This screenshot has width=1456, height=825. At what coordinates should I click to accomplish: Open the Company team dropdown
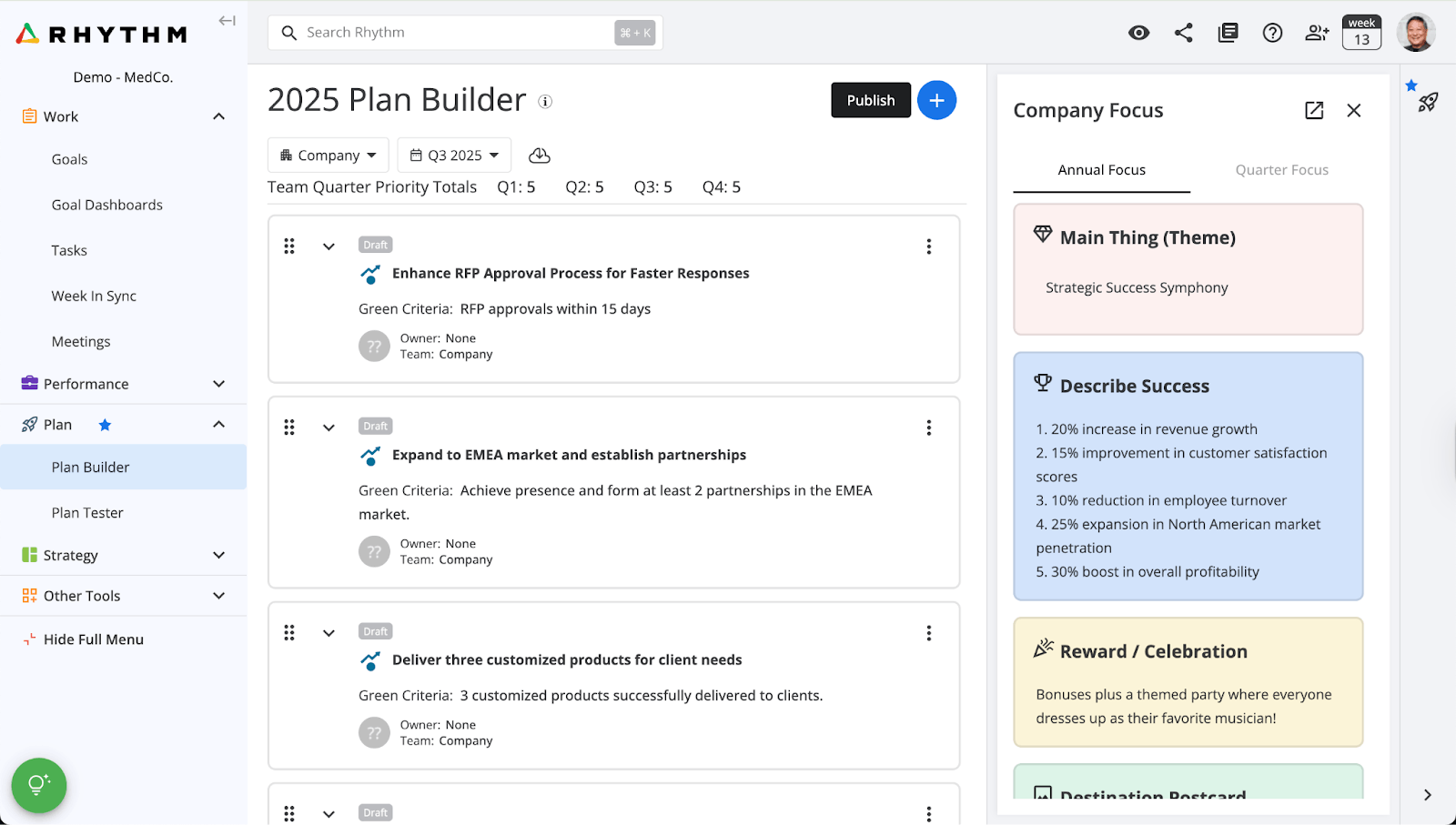click(x=328, y=156)
